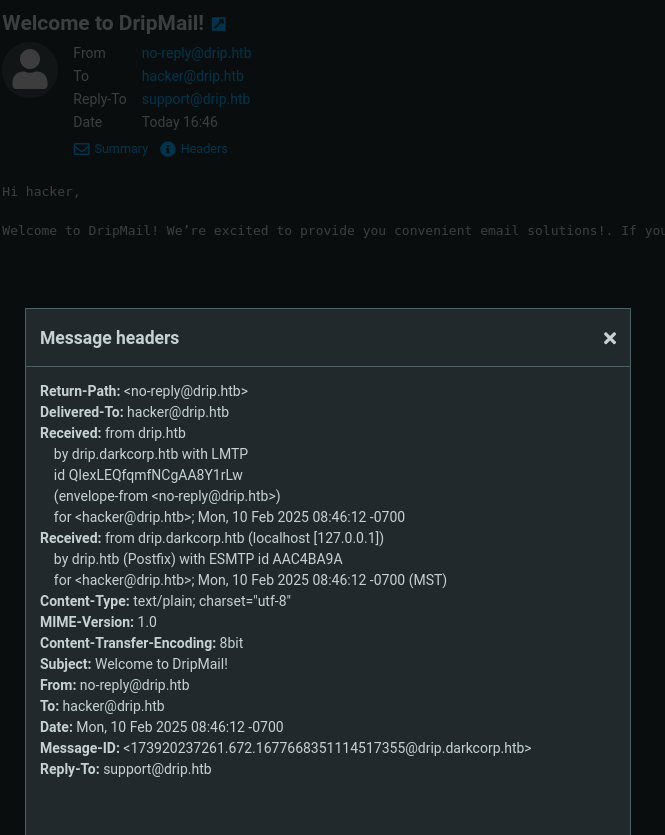Click the Content-Transfer-Encoding header line

pos(141,643)
